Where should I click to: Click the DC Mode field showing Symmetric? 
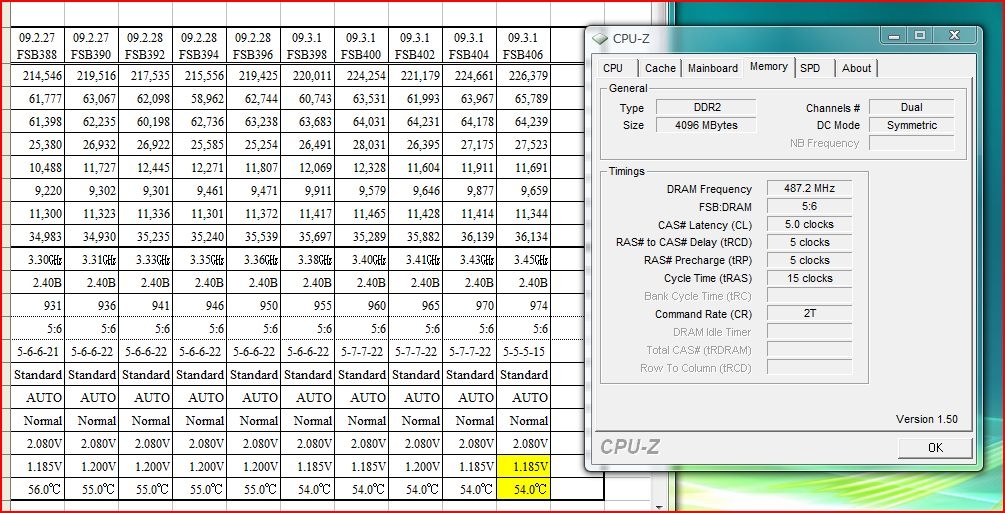[x=911, y=125]
